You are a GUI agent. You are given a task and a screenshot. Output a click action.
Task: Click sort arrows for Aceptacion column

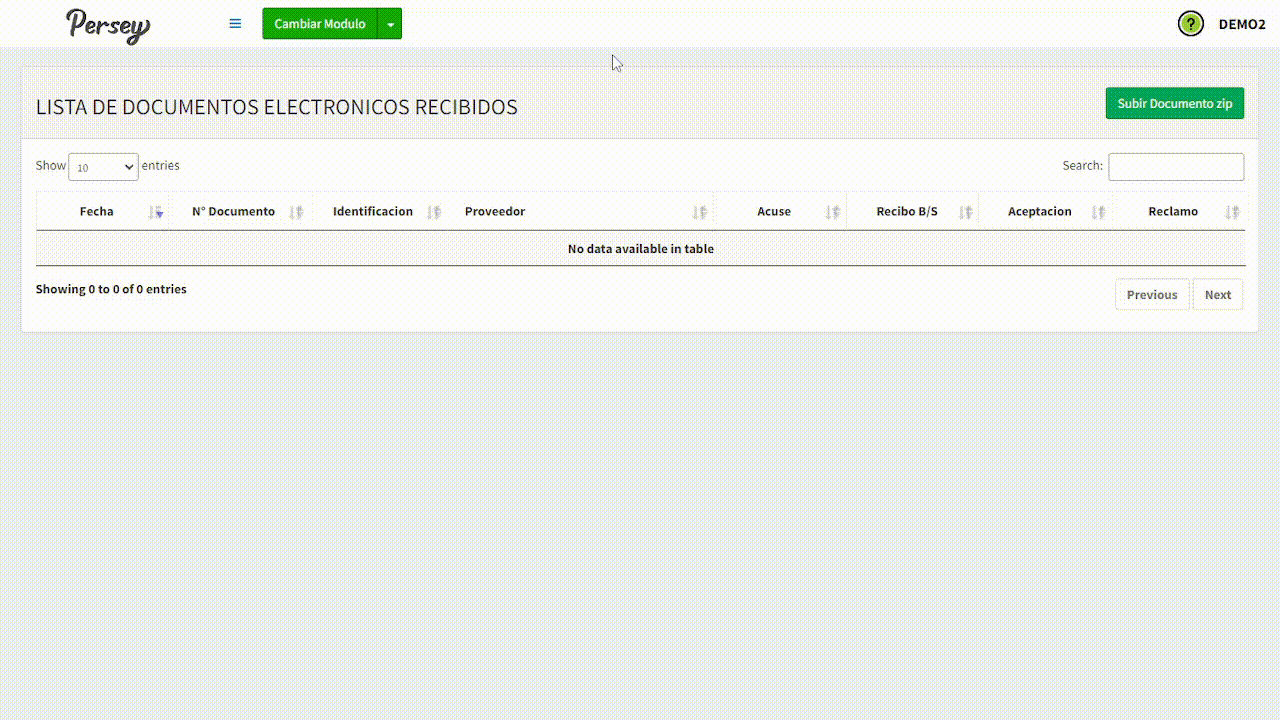click(x=1099, y=212)
